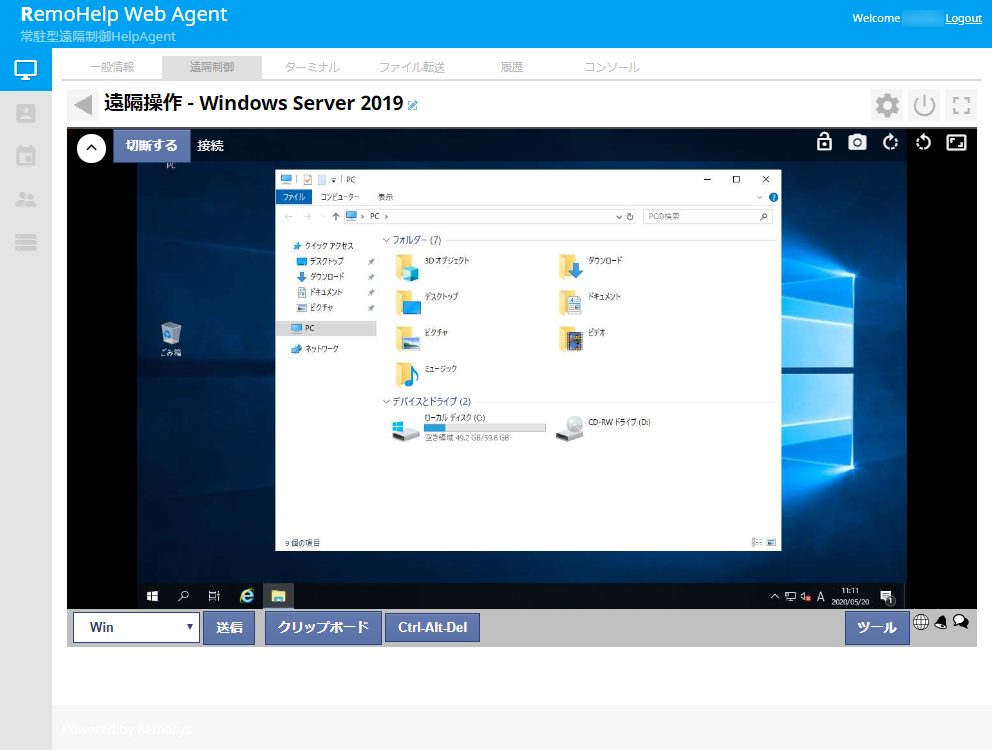Open the users group sidebar icon
The width and height of the screenshot is (992, 750).
[25, 199]
